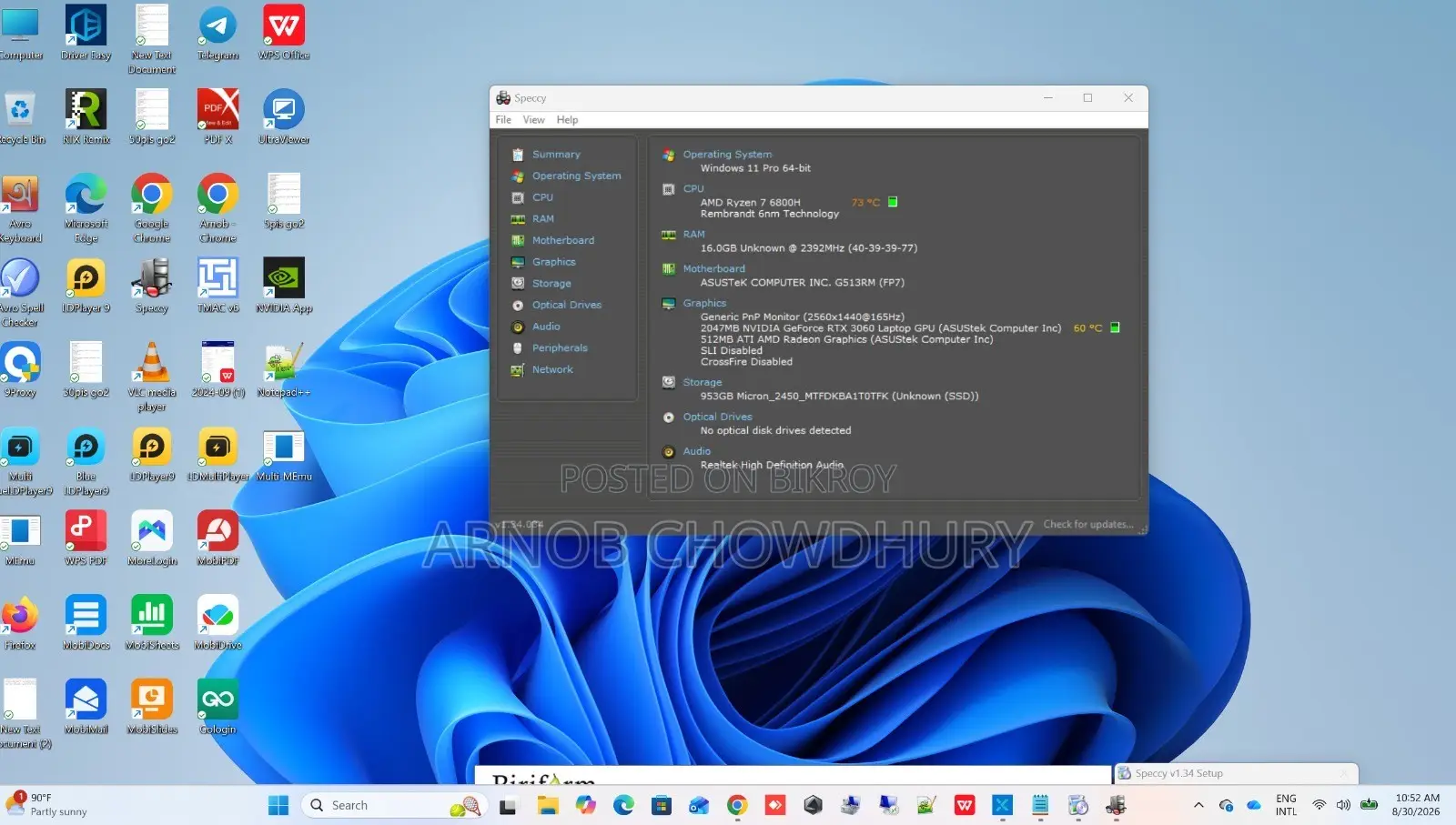This screenshot has height=825, width=1456.
Task: Click the Optical Drives heading in summary pane
Action: pos(717,418)
